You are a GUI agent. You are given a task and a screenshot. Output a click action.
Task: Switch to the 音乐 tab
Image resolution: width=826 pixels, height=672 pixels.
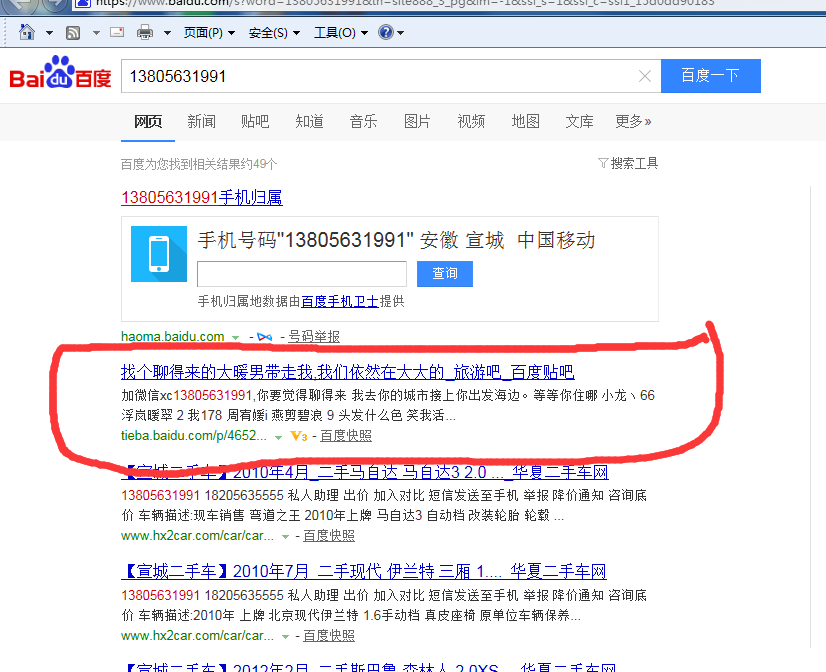coord(363,122)
